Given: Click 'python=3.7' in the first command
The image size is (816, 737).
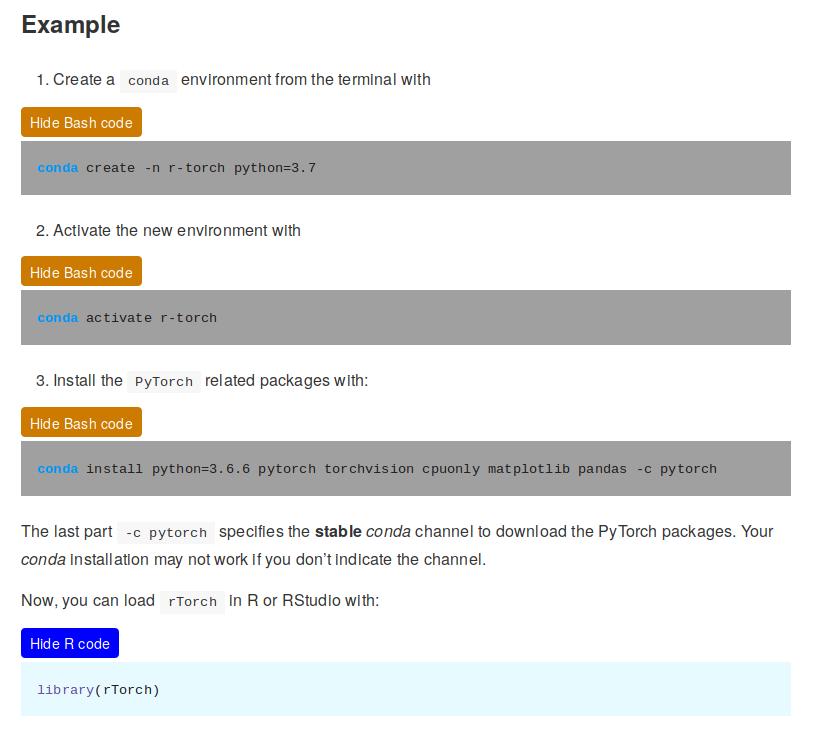Looking at the screenshot, I should pyautogui.click(x=275, y=168).
